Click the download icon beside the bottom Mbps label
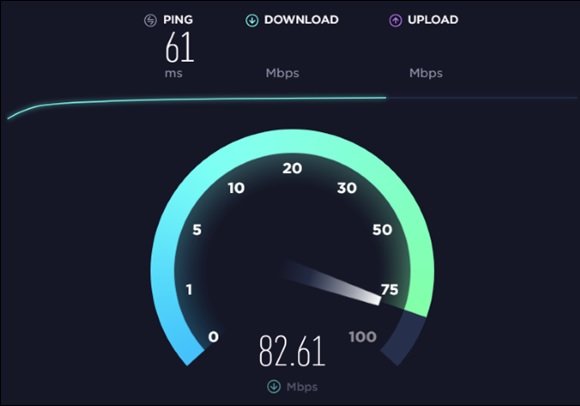The height and width of the screenshot is (406, 580). coord(274,386)
